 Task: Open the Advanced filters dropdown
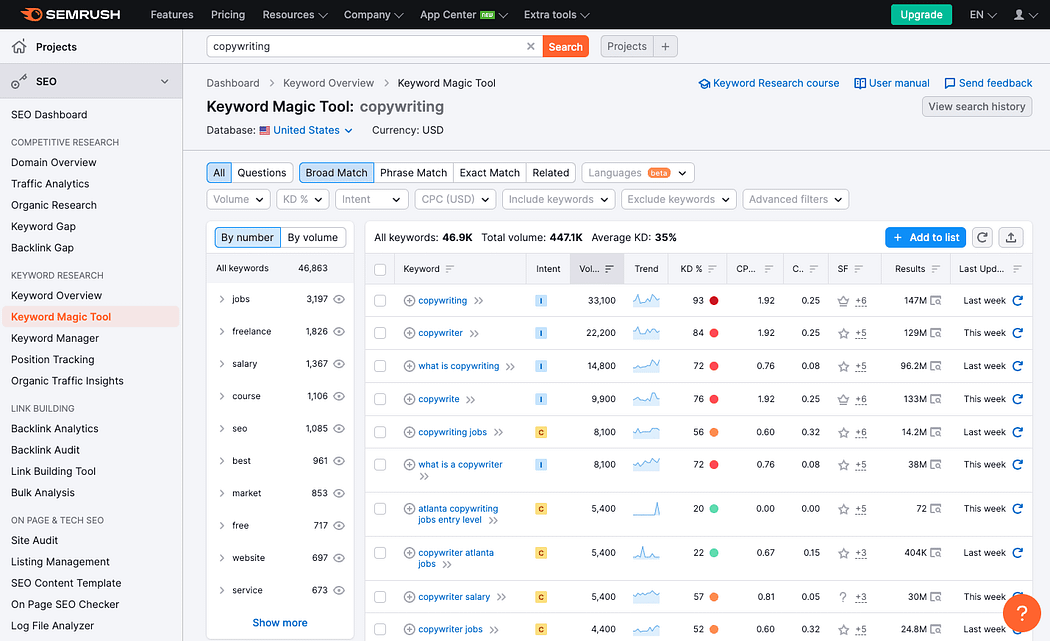click(x=796, y=199)
